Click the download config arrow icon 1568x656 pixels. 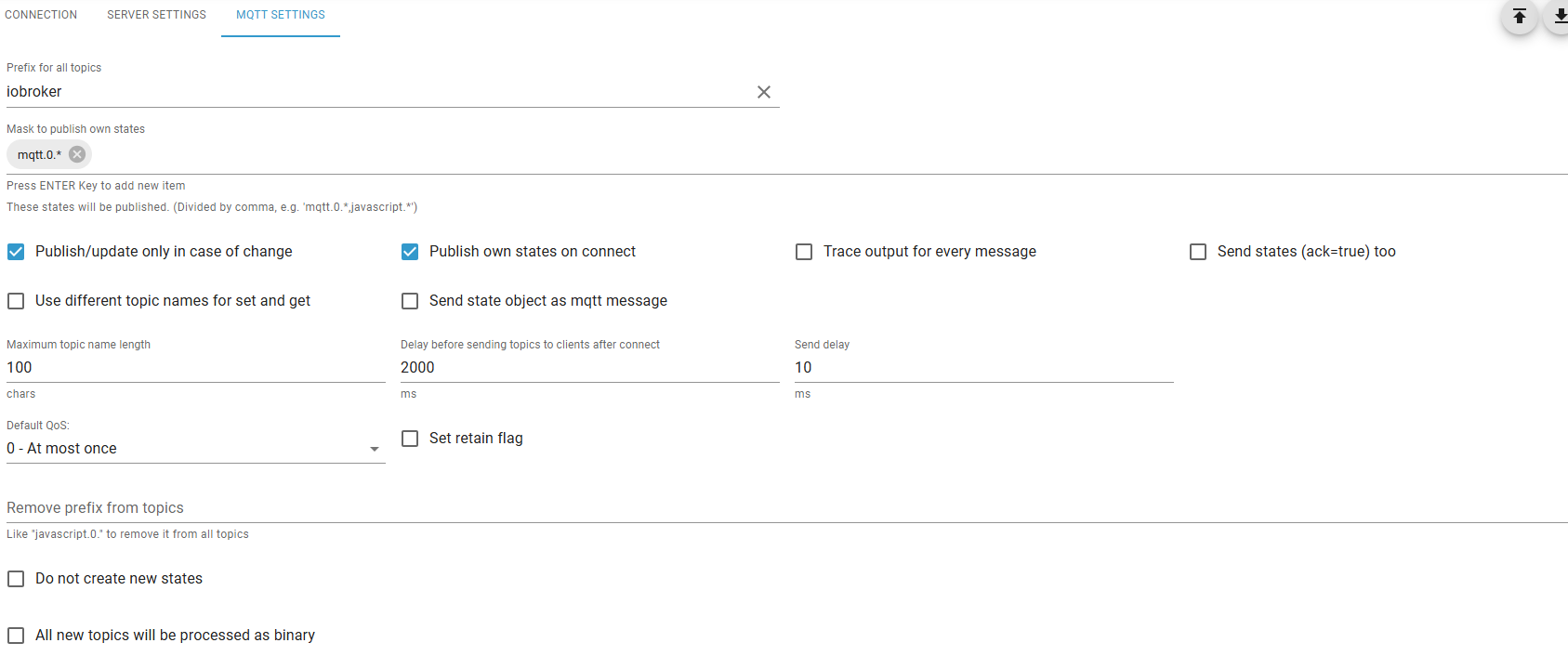1559,17
